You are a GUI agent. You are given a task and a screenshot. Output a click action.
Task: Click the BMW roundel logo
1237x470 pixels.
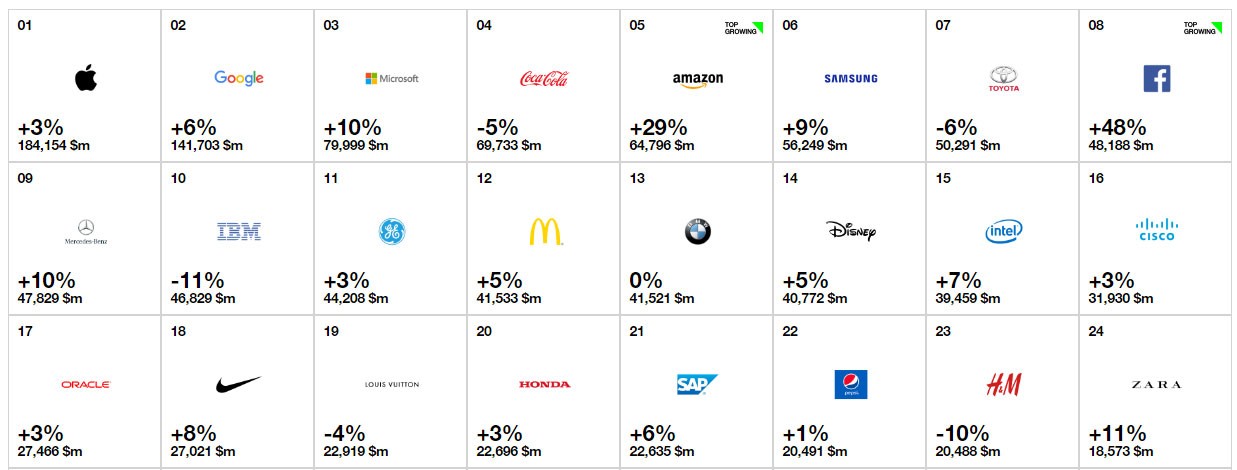pos(697,233)
